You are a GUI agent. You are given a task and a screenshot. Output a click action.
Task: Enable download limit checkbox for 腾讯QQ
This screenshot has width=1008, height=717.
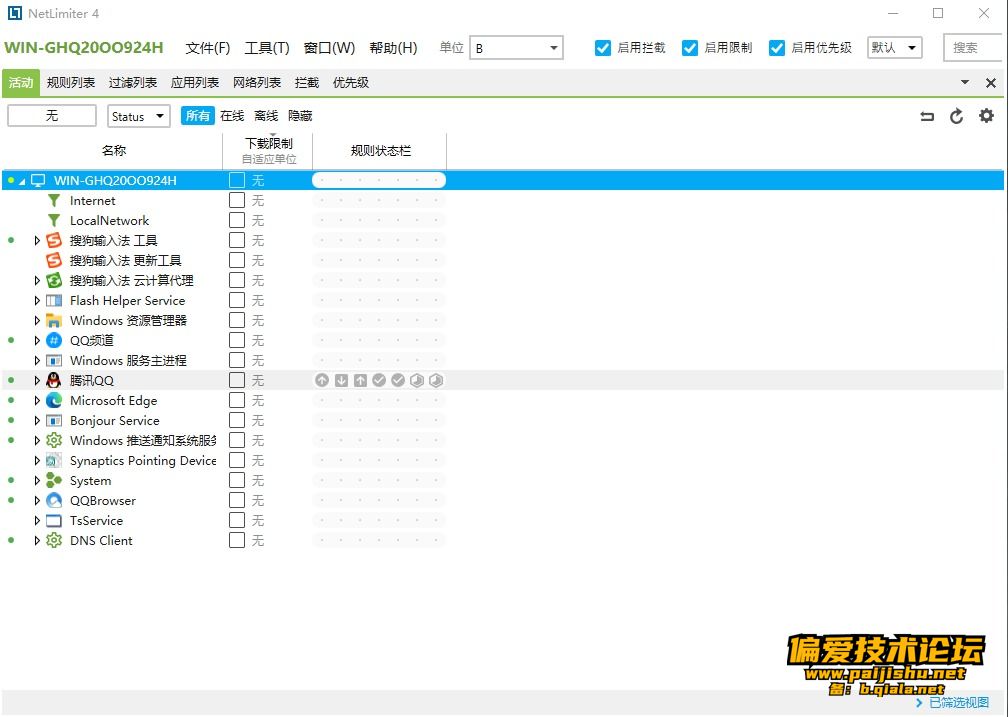[237, 381]
